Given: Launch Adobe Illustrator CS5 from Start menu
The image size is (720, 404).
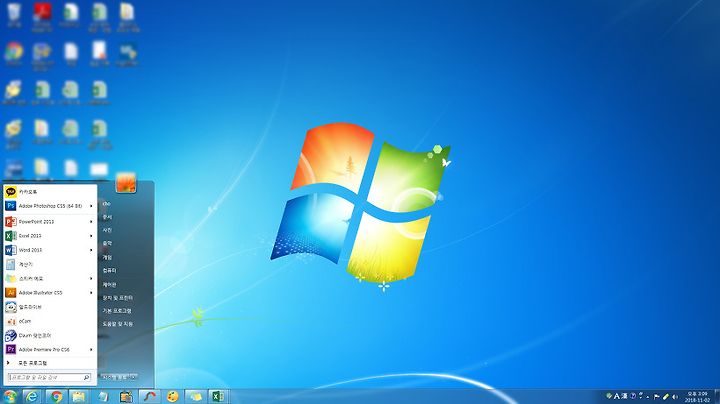Looking at the screenshot, I should [50, 293].
